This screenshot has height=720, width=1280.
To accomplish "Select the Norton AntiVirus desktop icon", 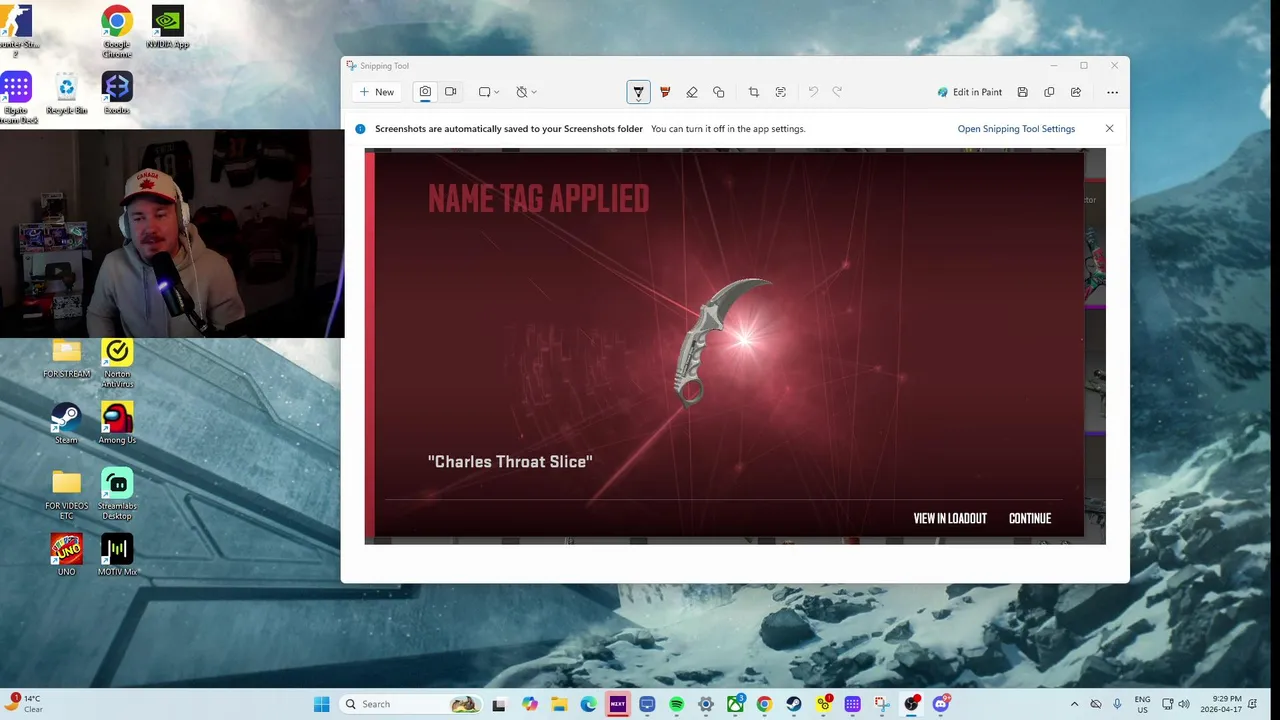I will 117,364.
